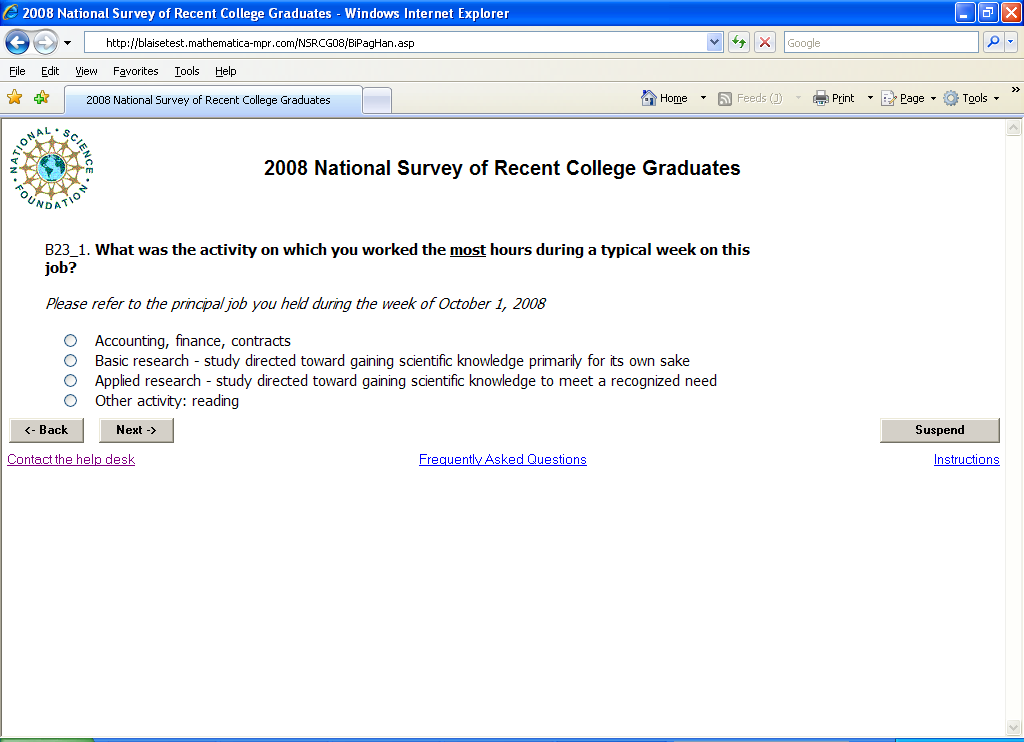Click the Add to Favorites icon
Viewport: 1024px width, 742px height.
(x=41, y=98)
